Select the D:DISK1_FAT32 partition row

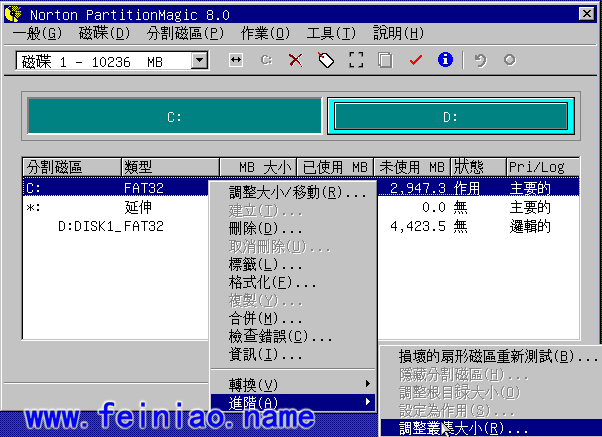301,226
